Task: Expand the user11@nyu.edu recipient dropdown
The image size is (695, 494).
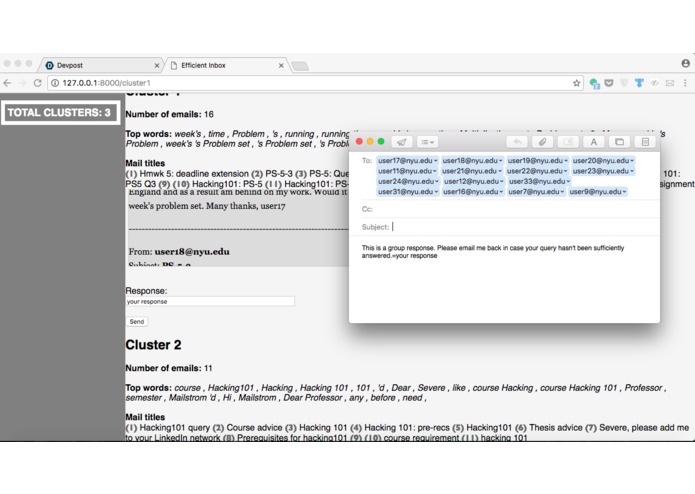Action: click(x=434, y=171)
